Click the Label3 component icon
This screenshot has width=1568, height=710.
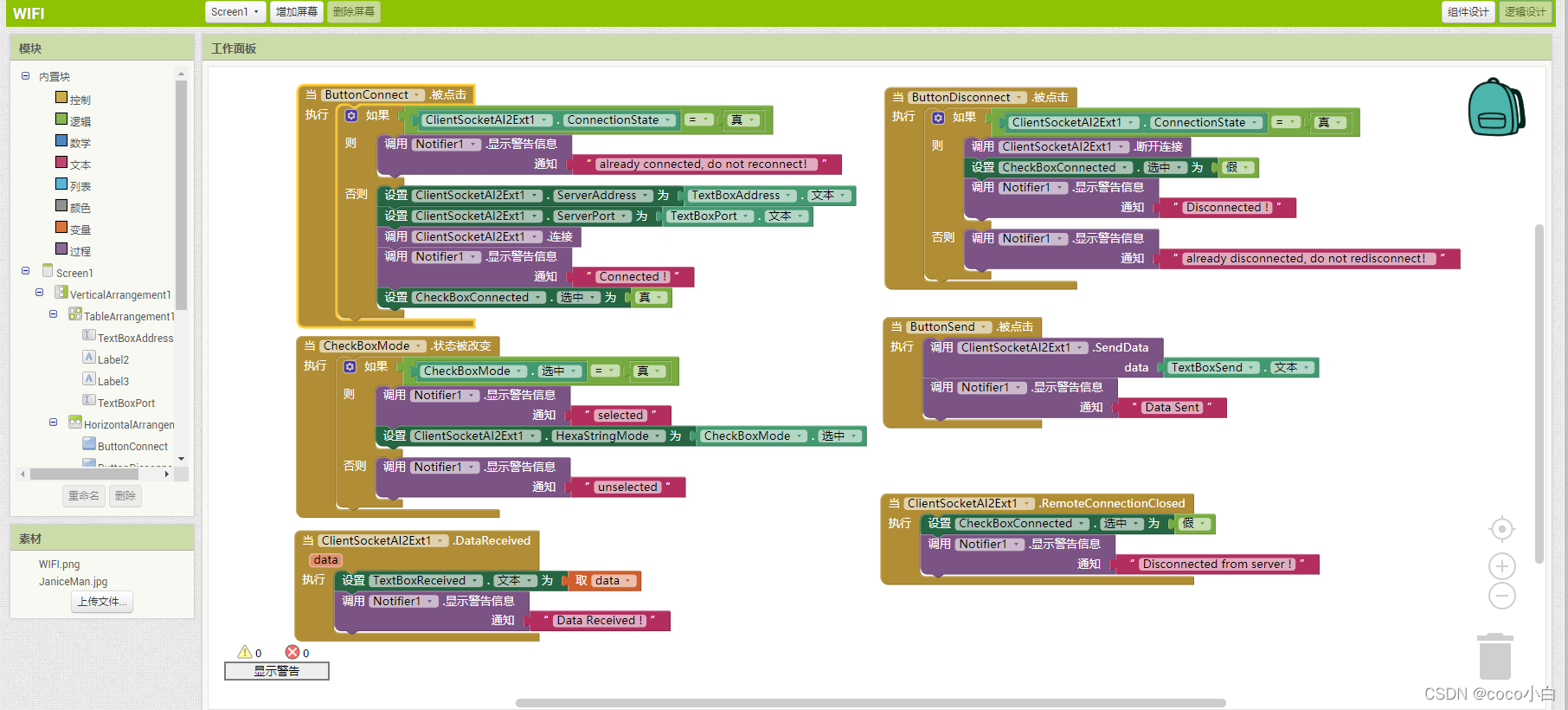89,378
